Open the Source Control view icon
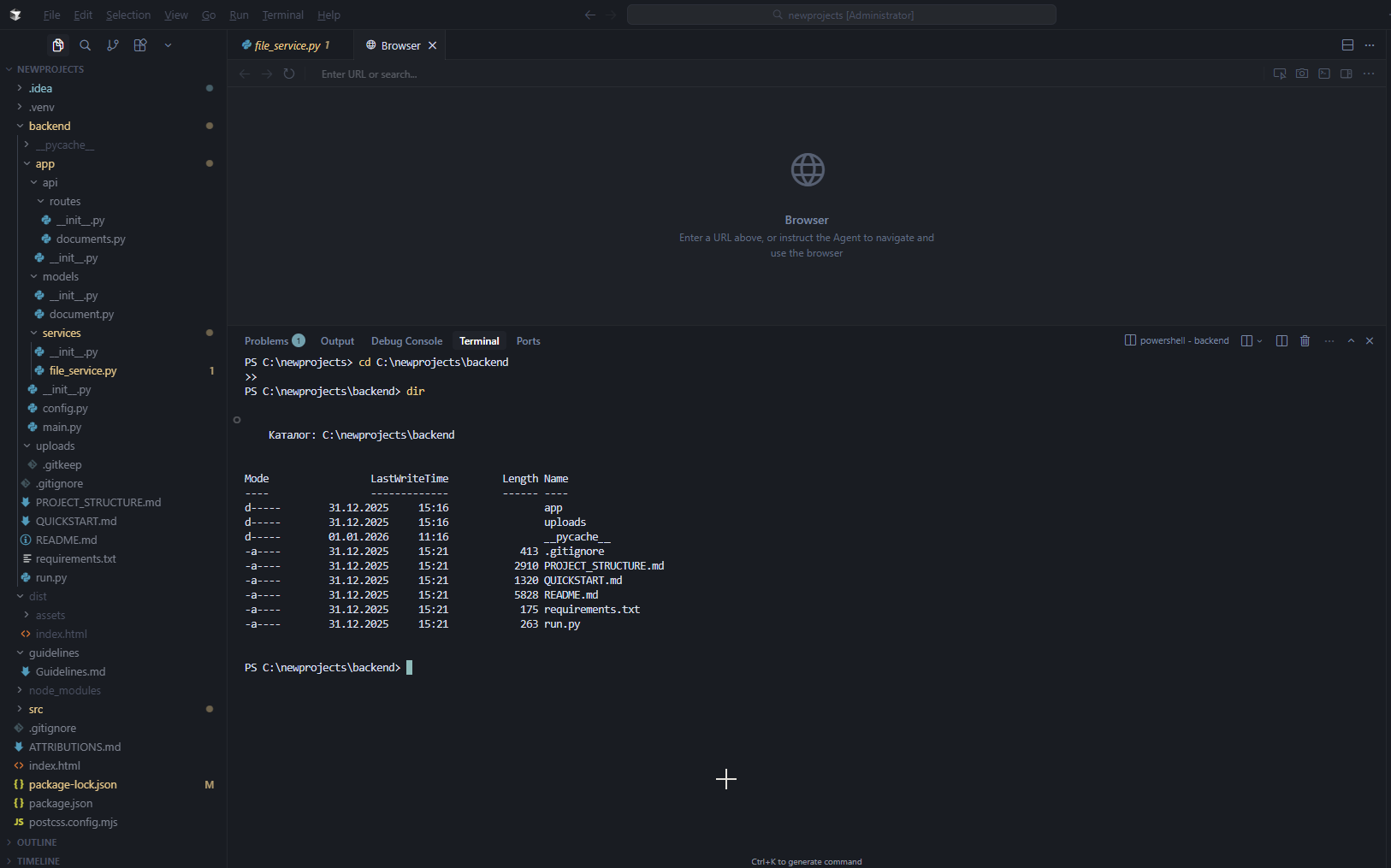Image resolution: width=1391 pixels, height=868 pixels. click(113, 45)
